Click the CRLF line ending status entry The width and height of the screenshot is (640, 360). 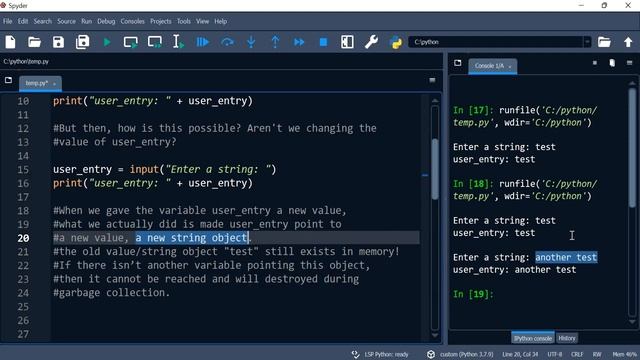[577, 354]
